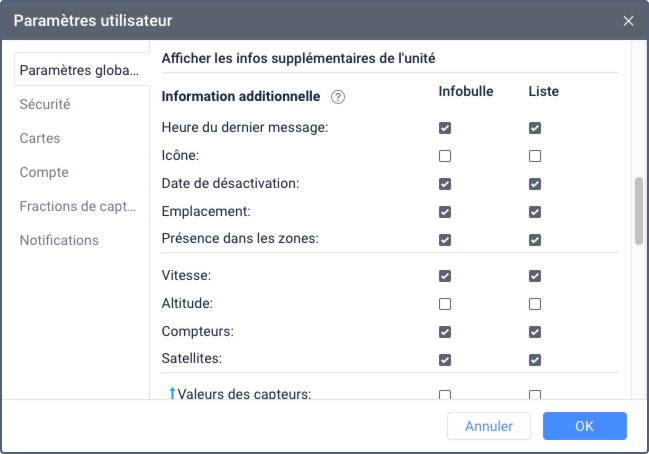Enable Icône in the Infobulle column

click(445, 156)
